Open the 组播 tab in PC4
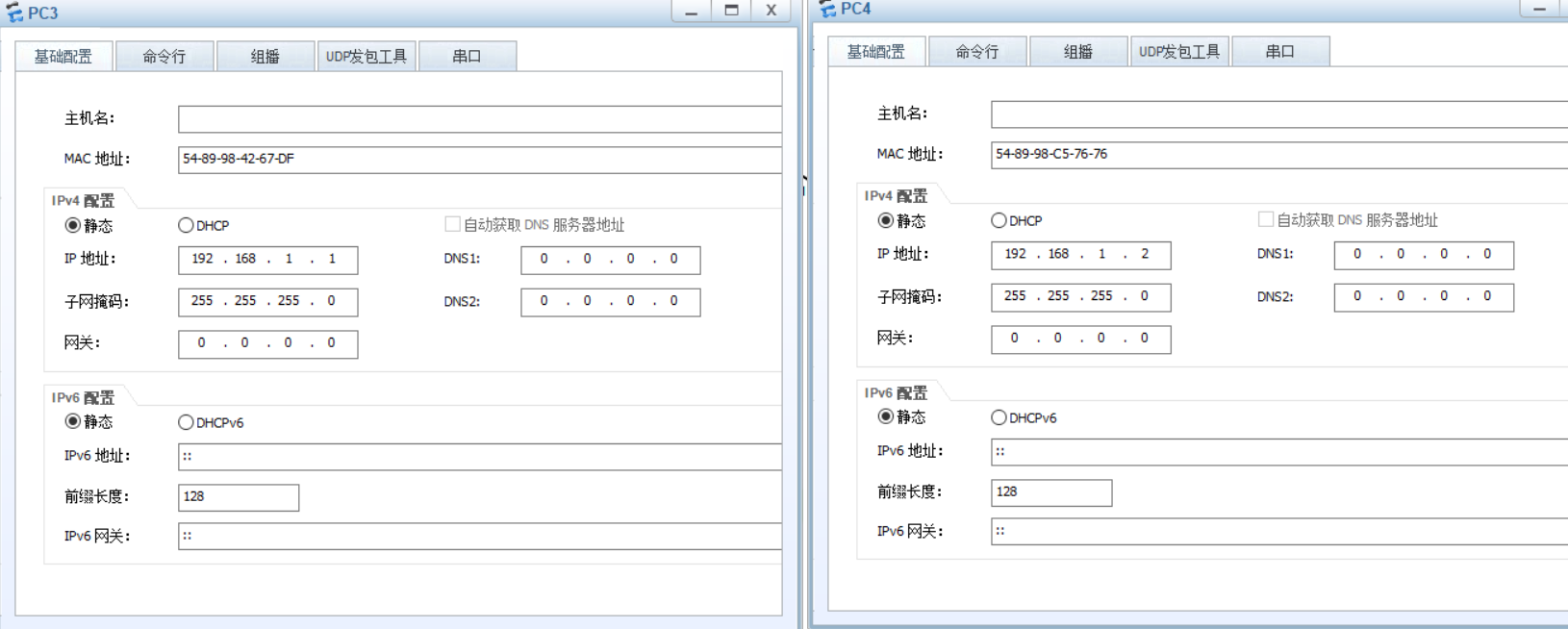The image size is (1568, 629). 1078,52
